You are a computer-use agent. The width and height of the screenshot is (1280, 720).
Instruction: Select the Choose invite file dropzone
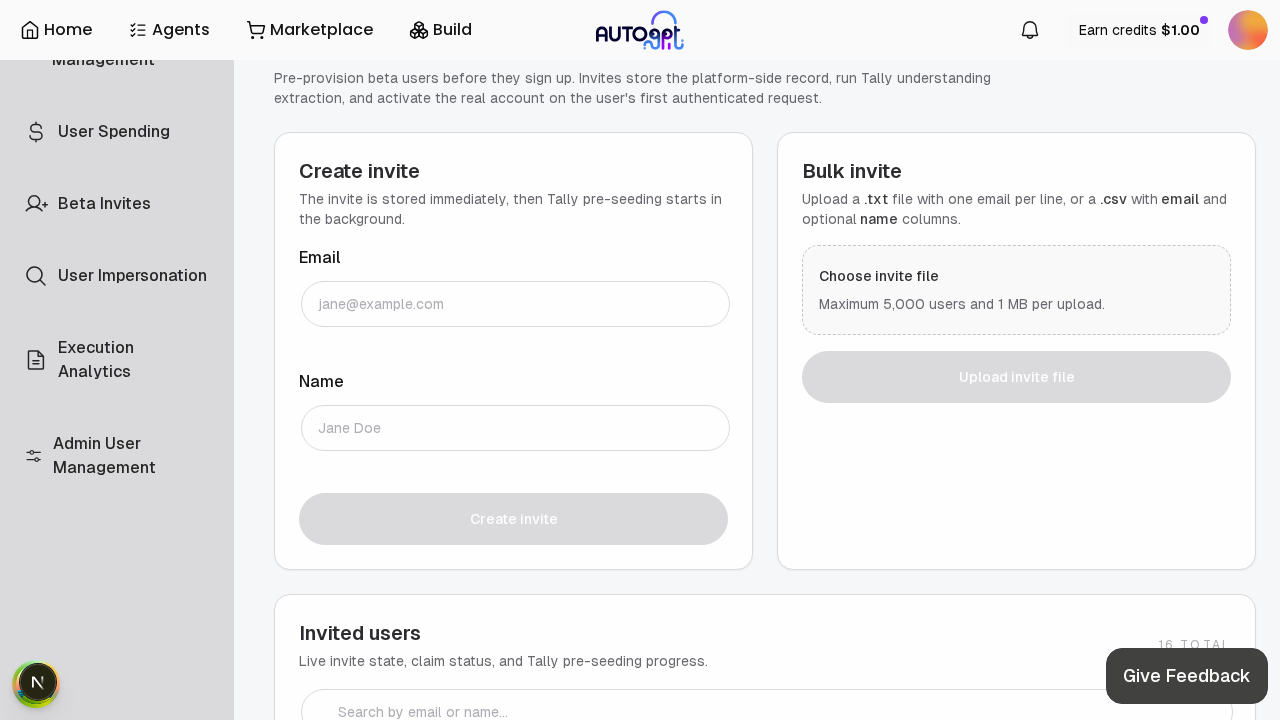click(x=1016, y=290)
